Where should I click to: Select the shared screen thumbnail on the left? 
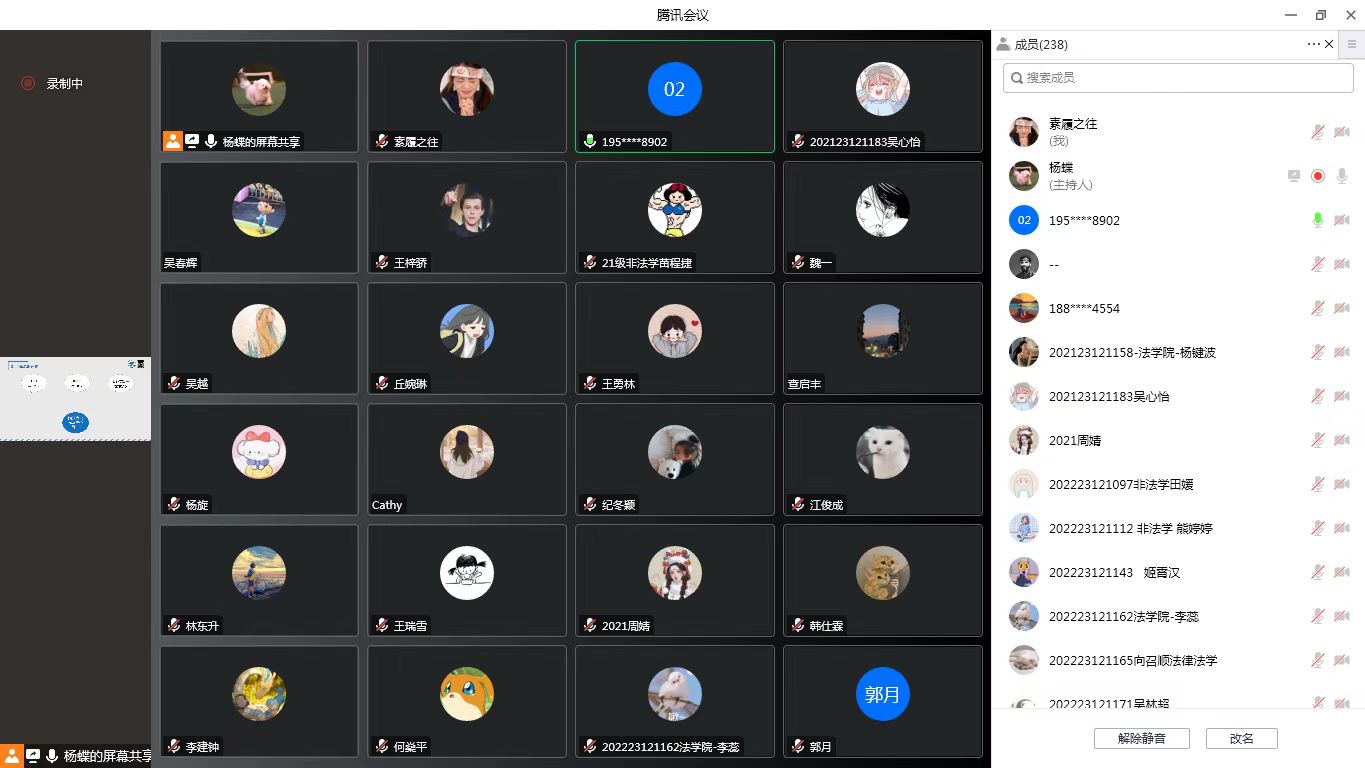pos(75,399)
